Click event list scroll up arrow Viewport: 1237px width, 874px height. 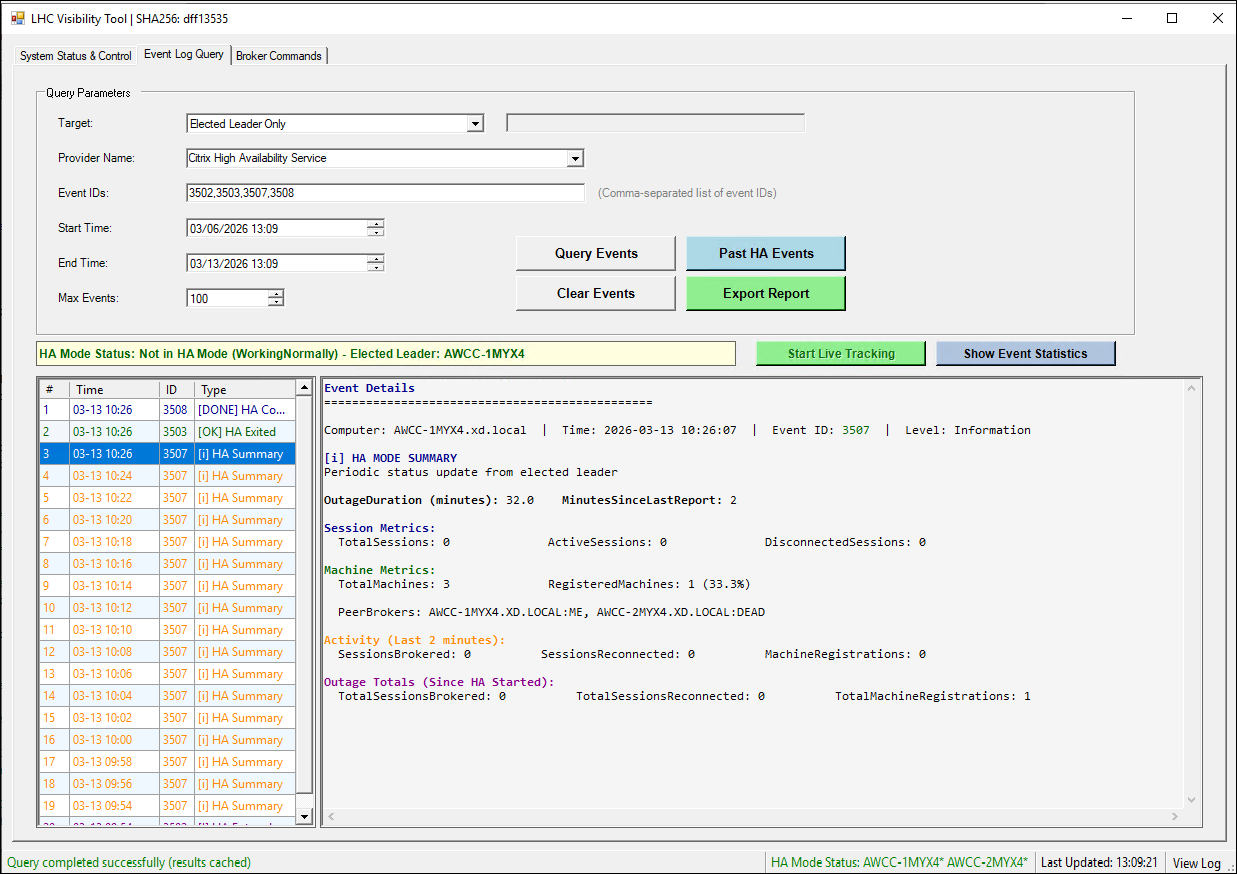(x=305, y=388)
